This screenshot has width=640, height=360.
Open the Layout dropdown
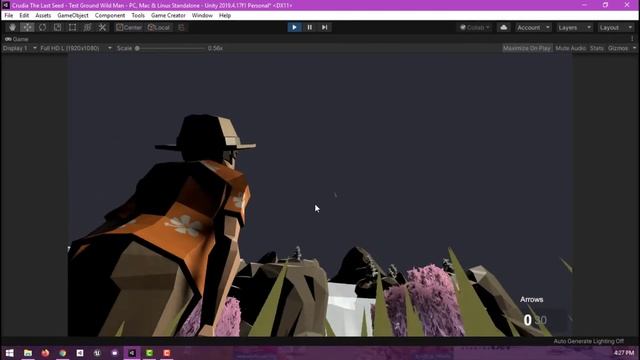[x=616, y=27]
